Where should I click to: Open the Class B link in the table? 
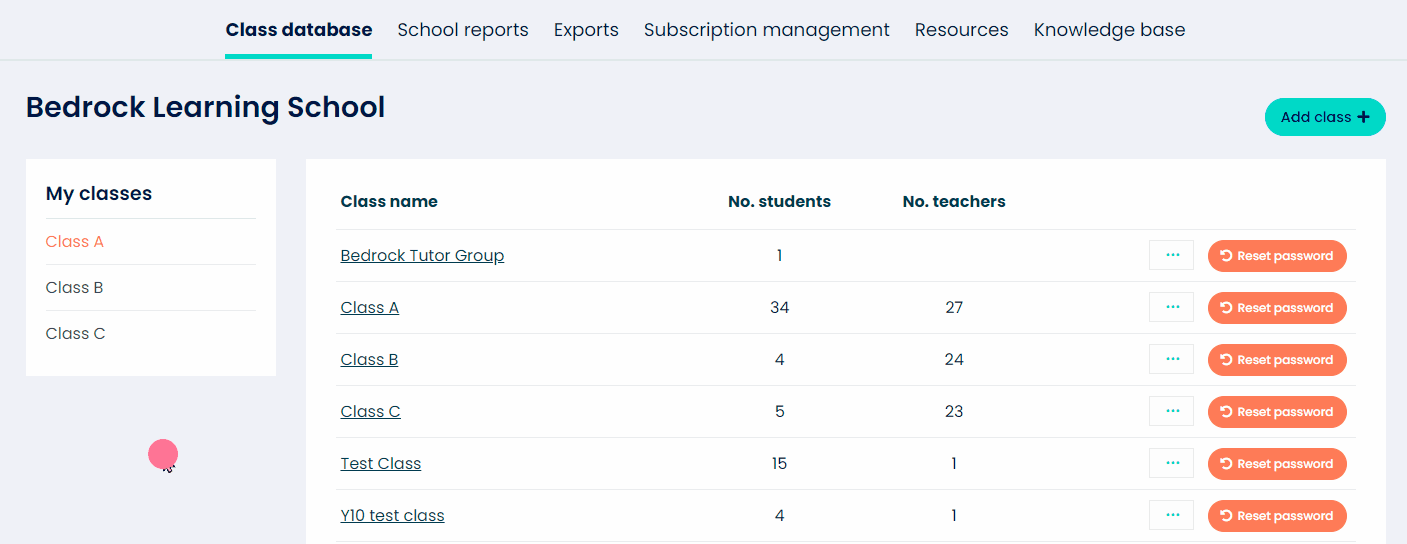369,360
